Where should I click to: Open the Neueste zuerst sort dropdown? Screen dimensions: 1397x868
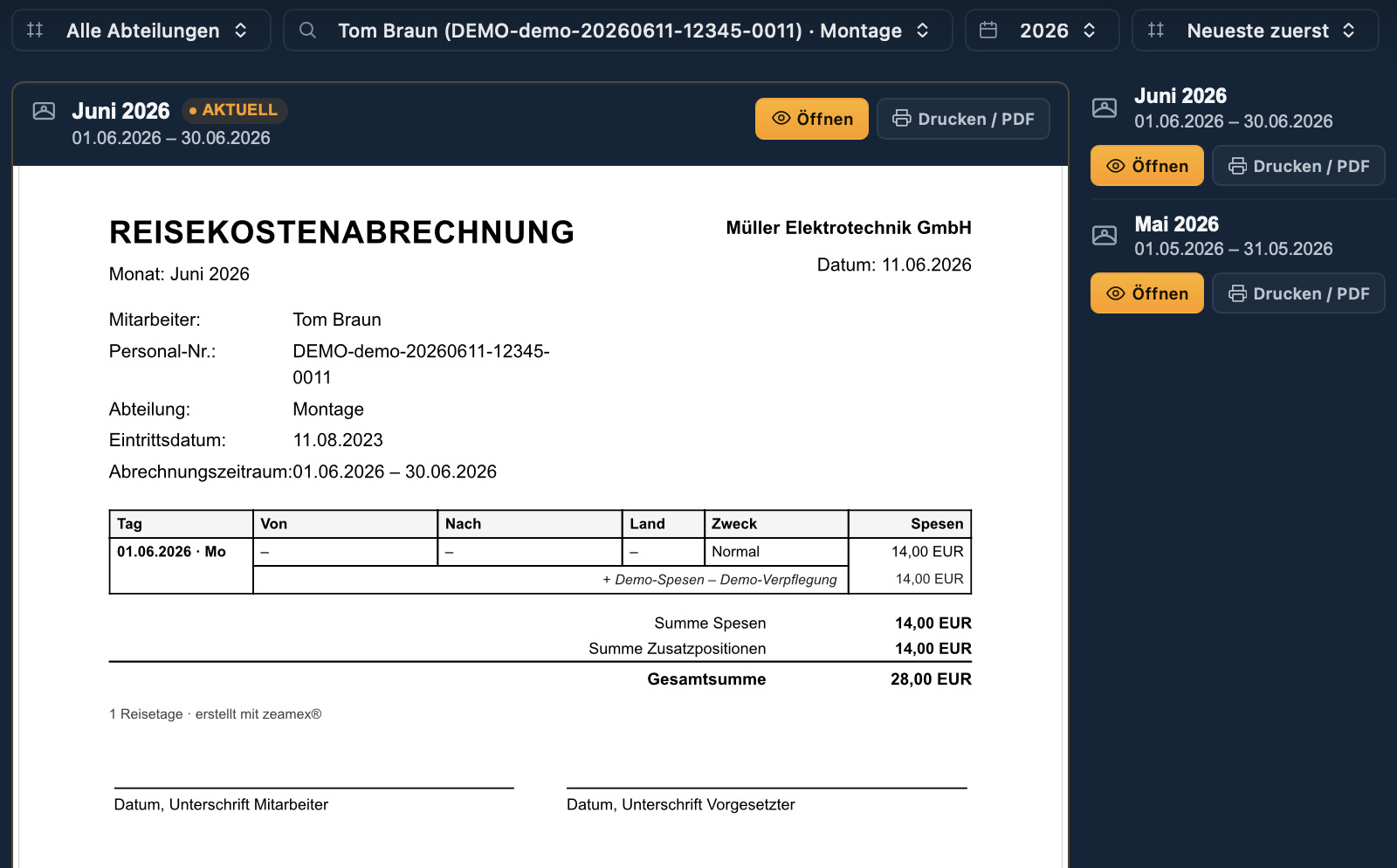[x=1256, y=31]
